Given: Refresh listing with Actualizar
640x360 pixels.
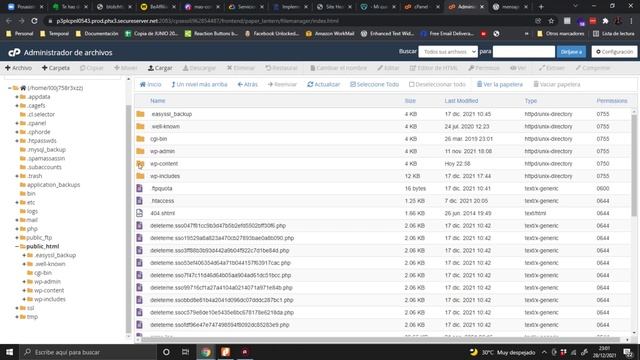Looking at the screenshot, I should click(324, 84).
